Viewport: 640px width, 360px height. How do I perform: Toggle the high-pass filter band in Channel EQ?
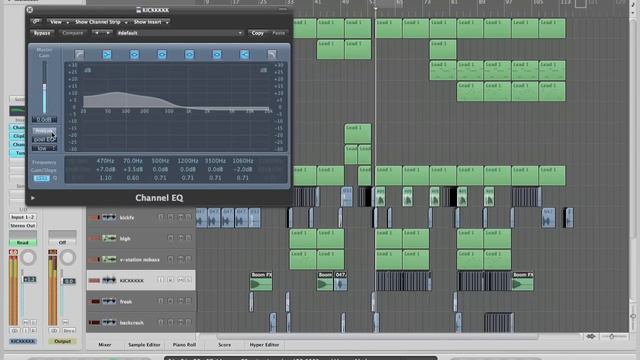pyautogui.click(x=79, y=54)
